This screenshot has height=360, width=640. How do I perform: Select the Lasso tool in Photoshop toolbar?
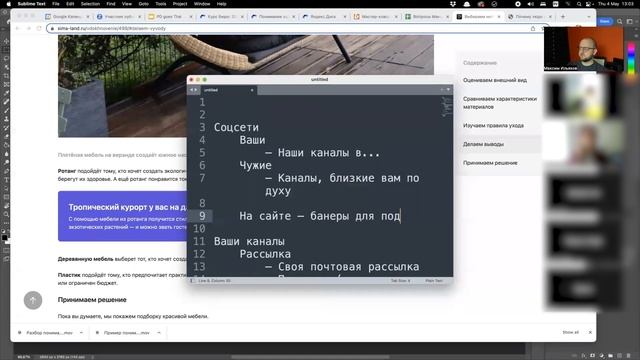click(6, 58)
